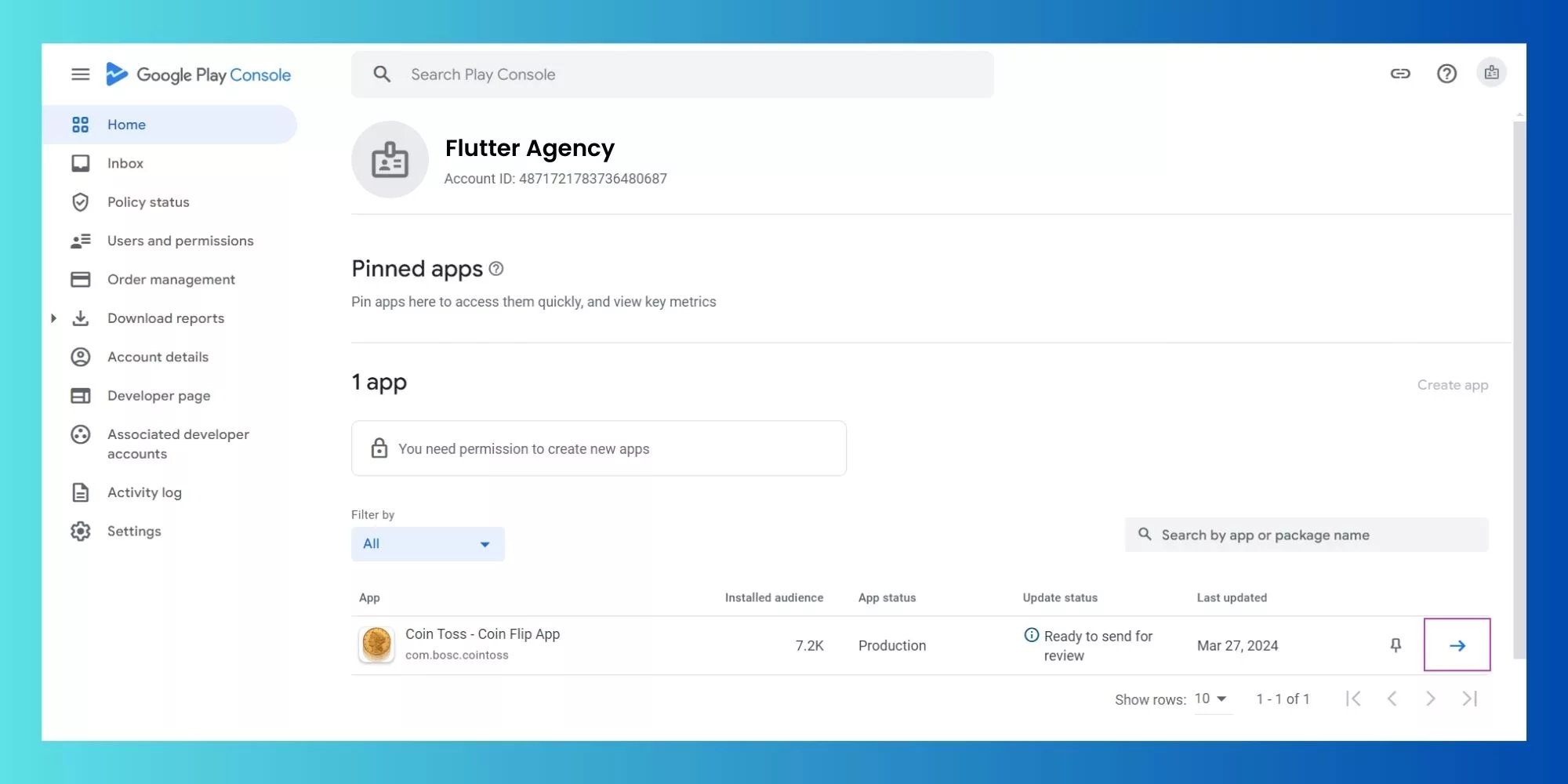Click the lock icon in permission notice

point(379,448)
